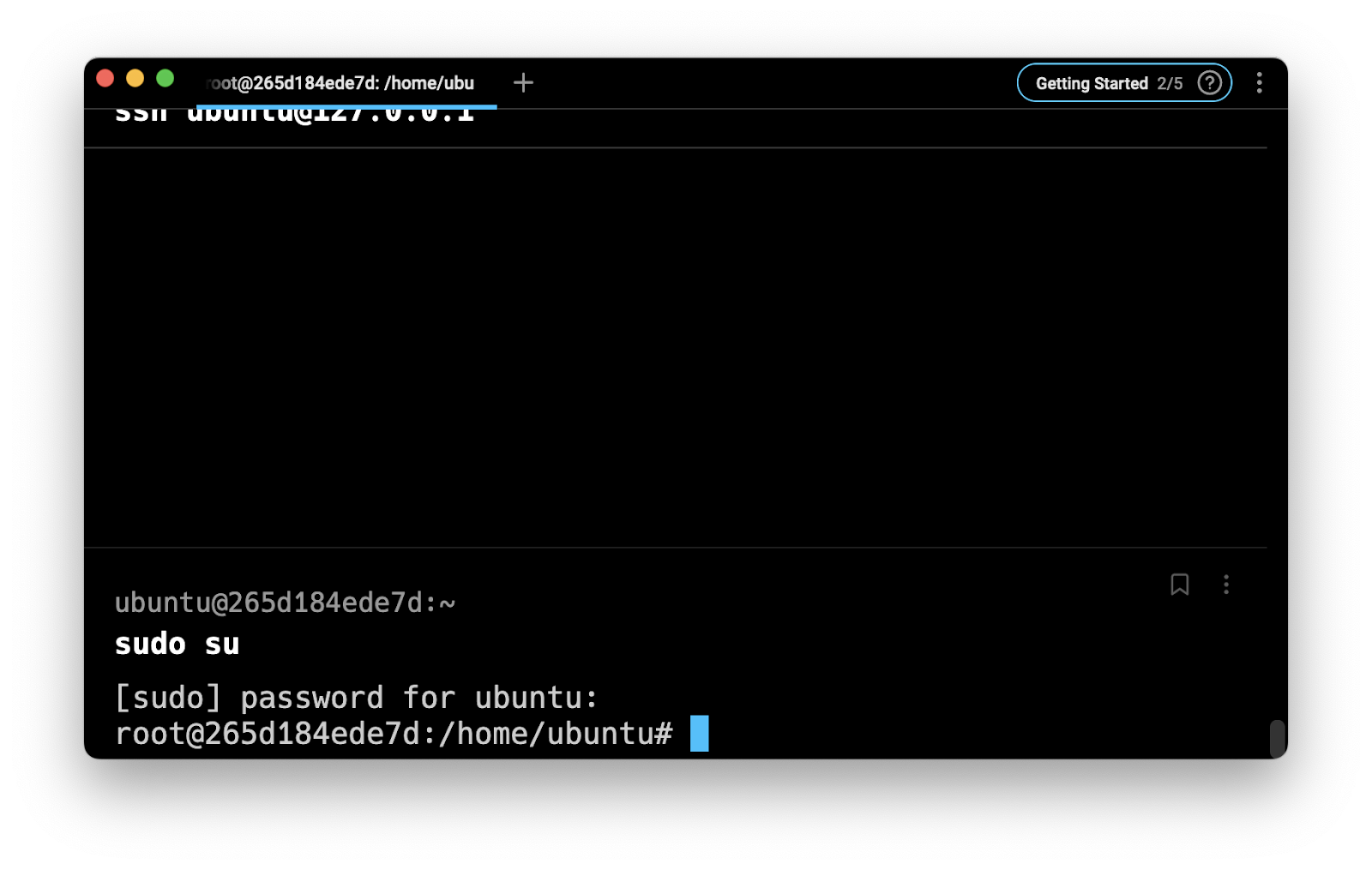Screen dimensions: 1372x870
Task: Maximize the window with green button
Action: click(165, 79)
